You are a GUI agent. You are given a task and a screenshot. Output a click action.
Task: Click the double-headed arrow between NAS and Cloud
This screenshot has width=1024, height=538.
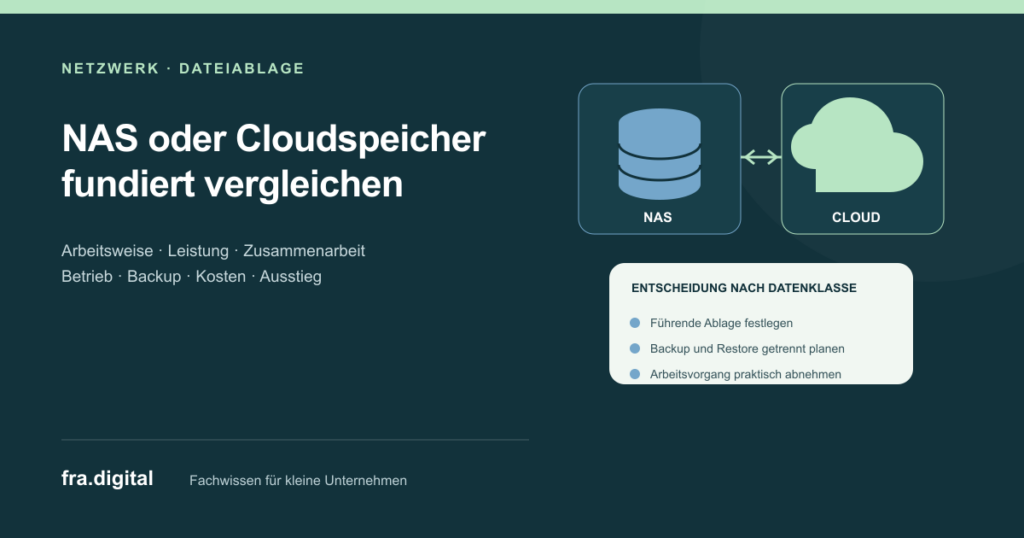[761, 157]
